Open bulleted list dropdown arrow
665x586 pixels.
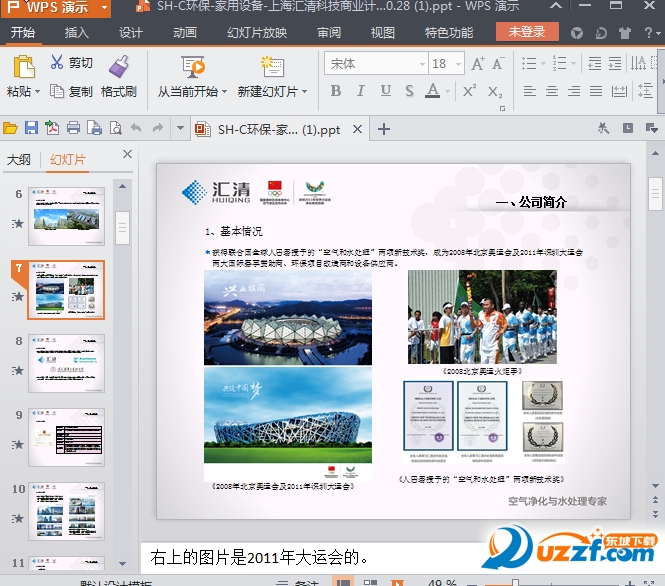click(x=543, y=64)
